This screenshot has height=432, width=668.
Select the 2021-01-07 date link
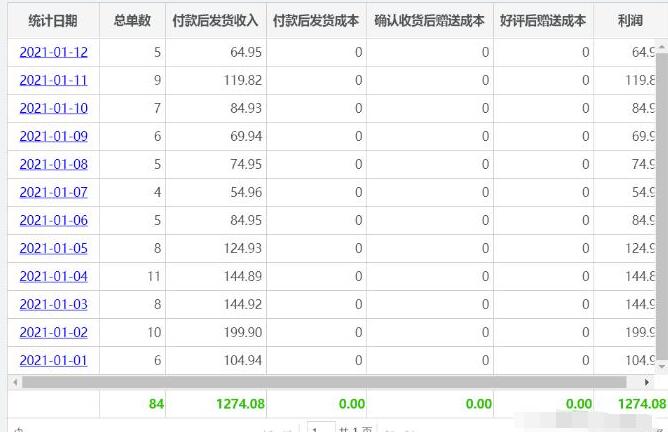click(53, 192)
